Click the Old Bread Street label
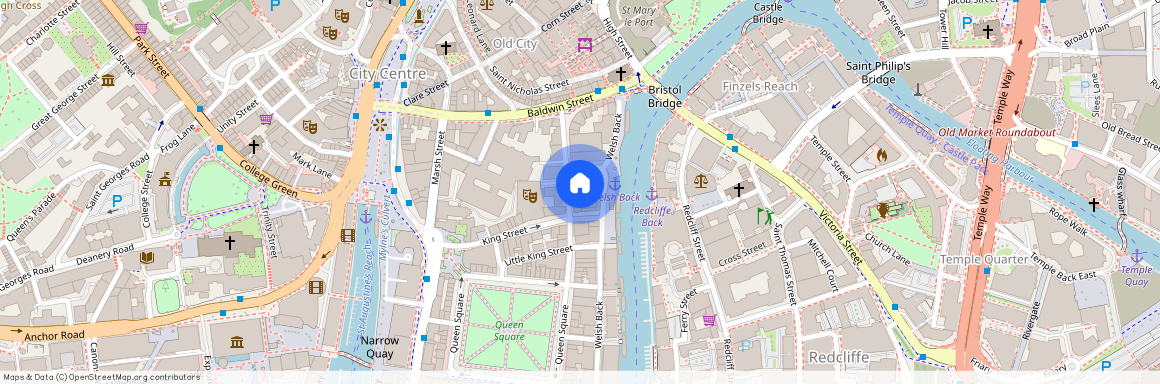Screen dimensions: 1160x384 tap(1127, 136)
